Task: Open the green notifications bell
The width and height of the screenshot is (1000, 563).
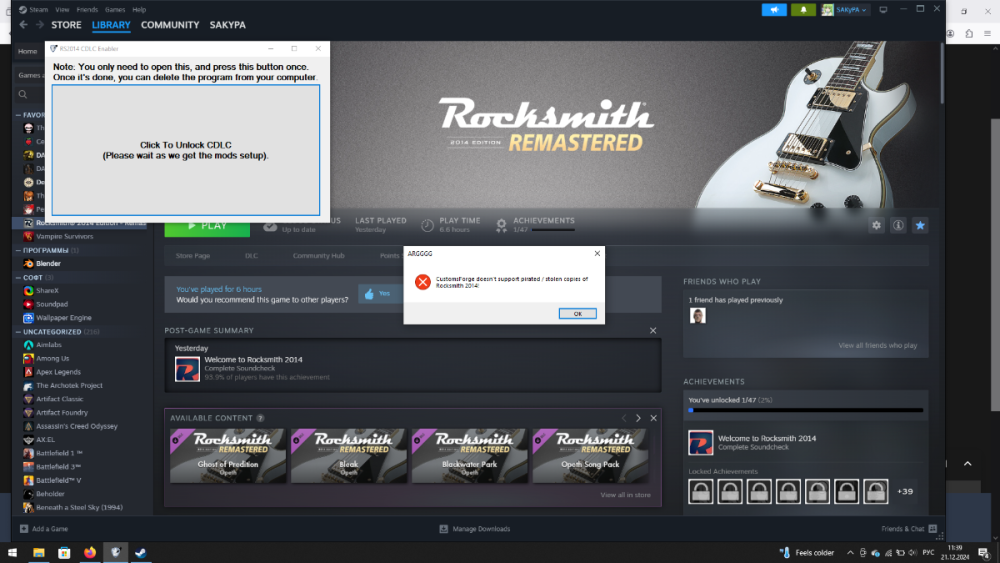Action: [x=803, y=10]
